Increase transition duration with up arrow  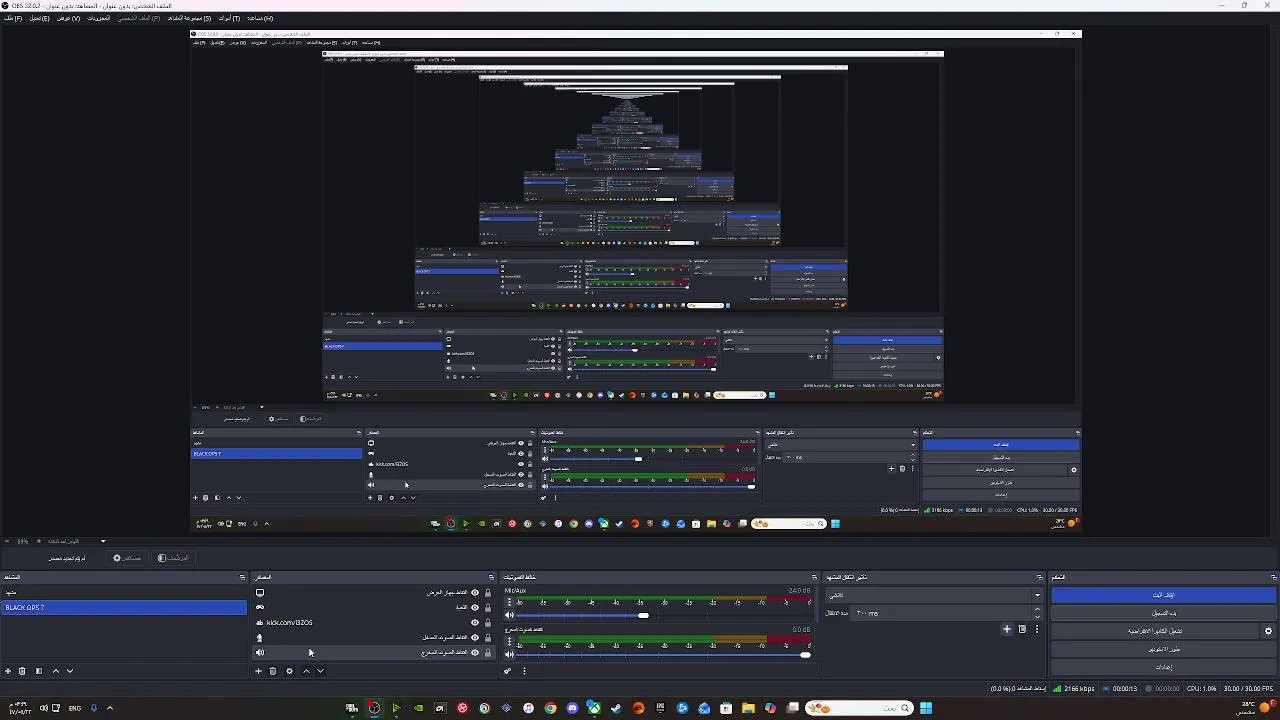click(x=1037, y=610)
